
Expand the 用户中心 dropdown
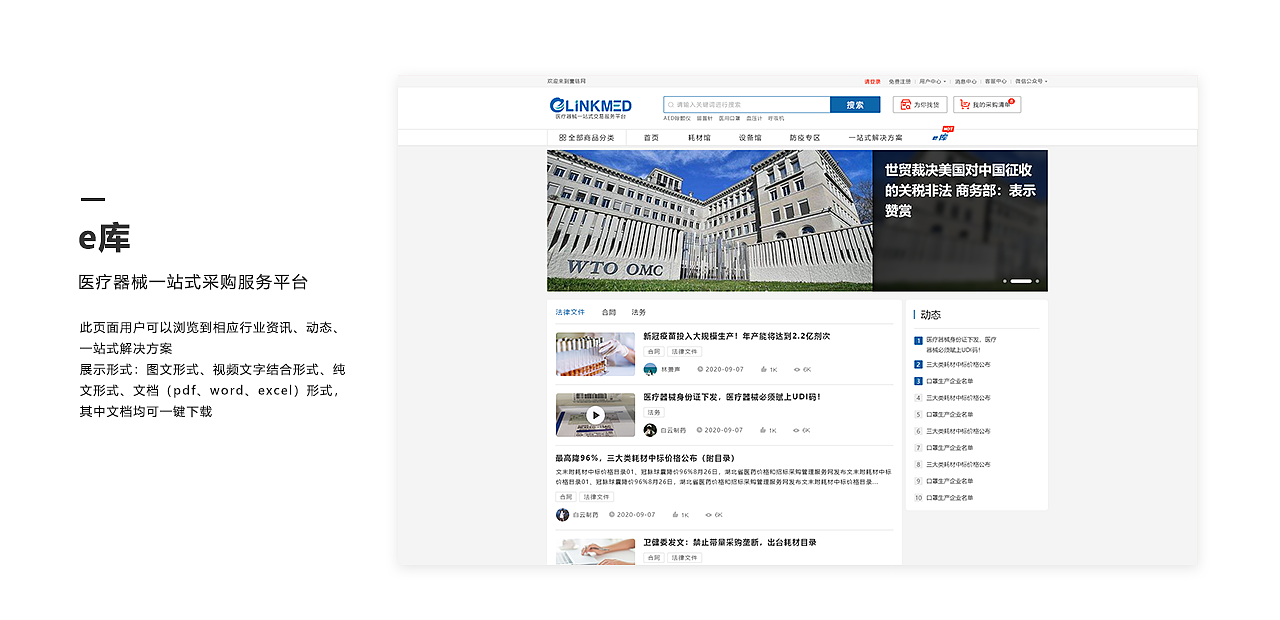point(931,81)
